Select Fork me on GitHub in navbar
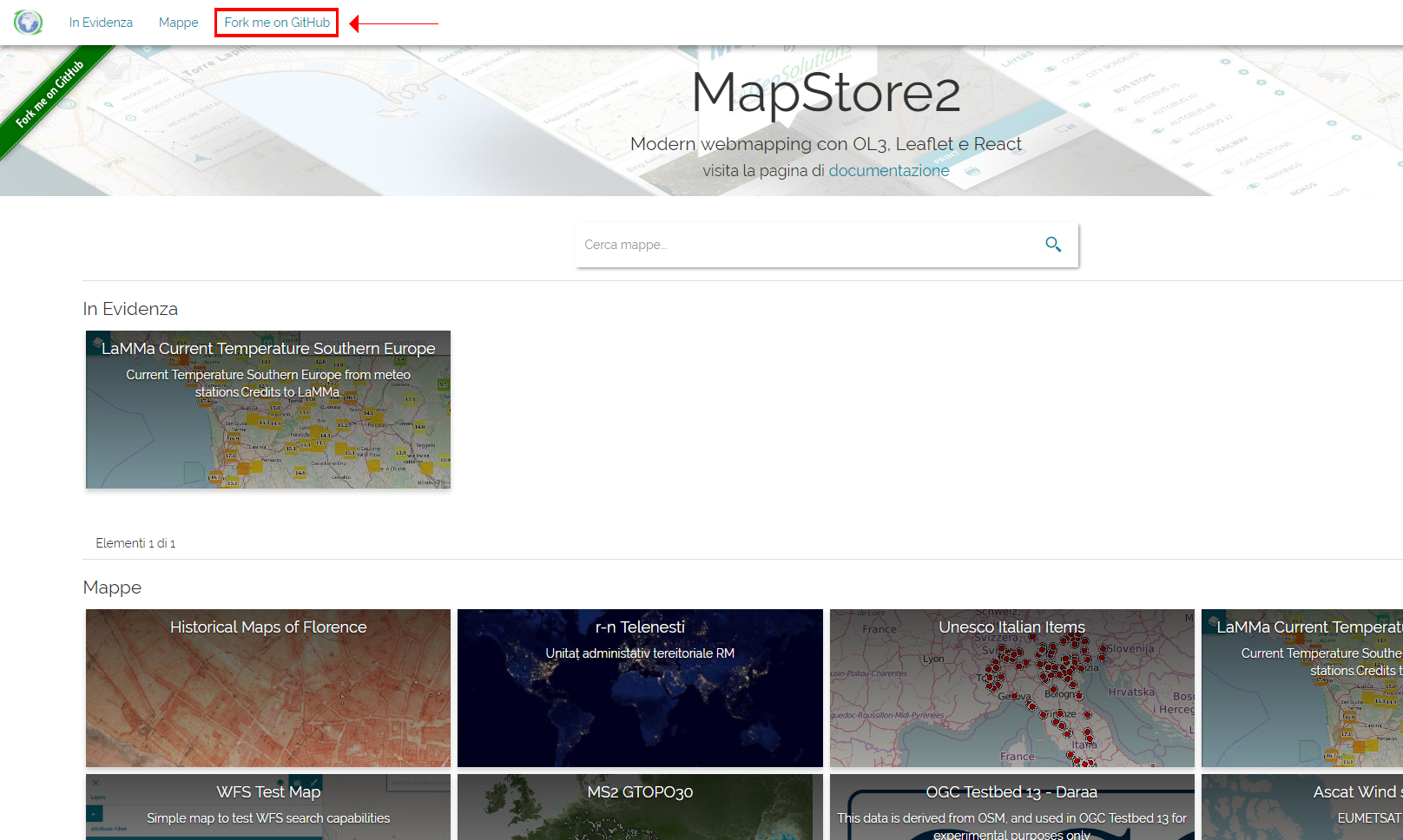This screenshot has height=840, width=1403. (277, 23)
